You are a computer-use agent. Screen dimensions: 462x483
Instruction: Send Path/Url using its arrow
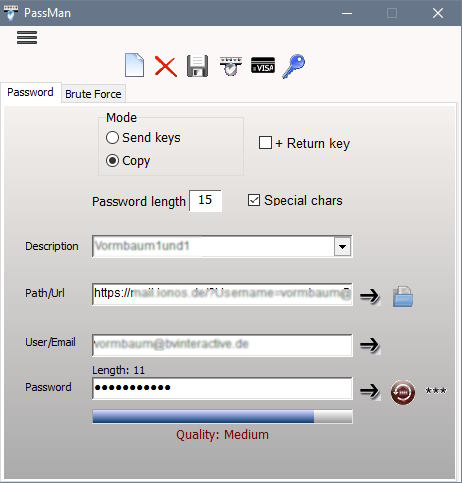pos(370,296)
